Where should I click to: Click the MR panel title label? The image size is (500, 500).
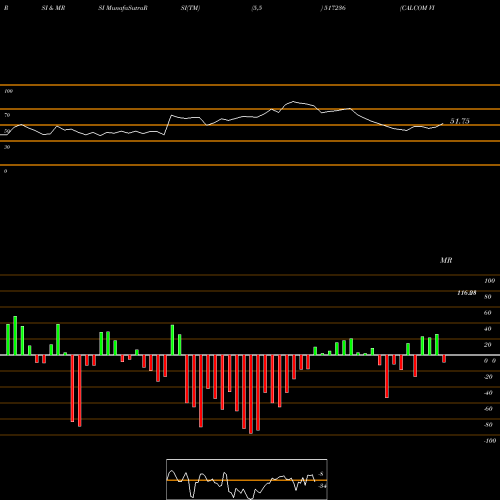tap(446, 260)
